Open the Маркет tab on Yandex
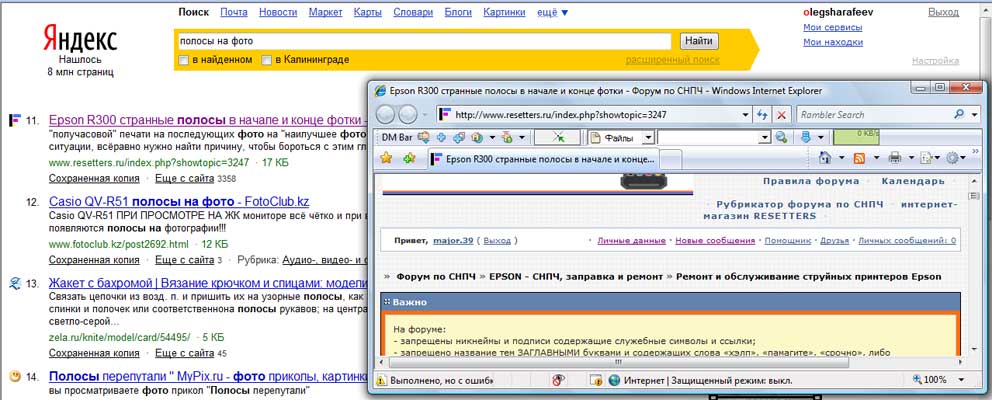This screenshot has width=992, height=400. (325, 12)
